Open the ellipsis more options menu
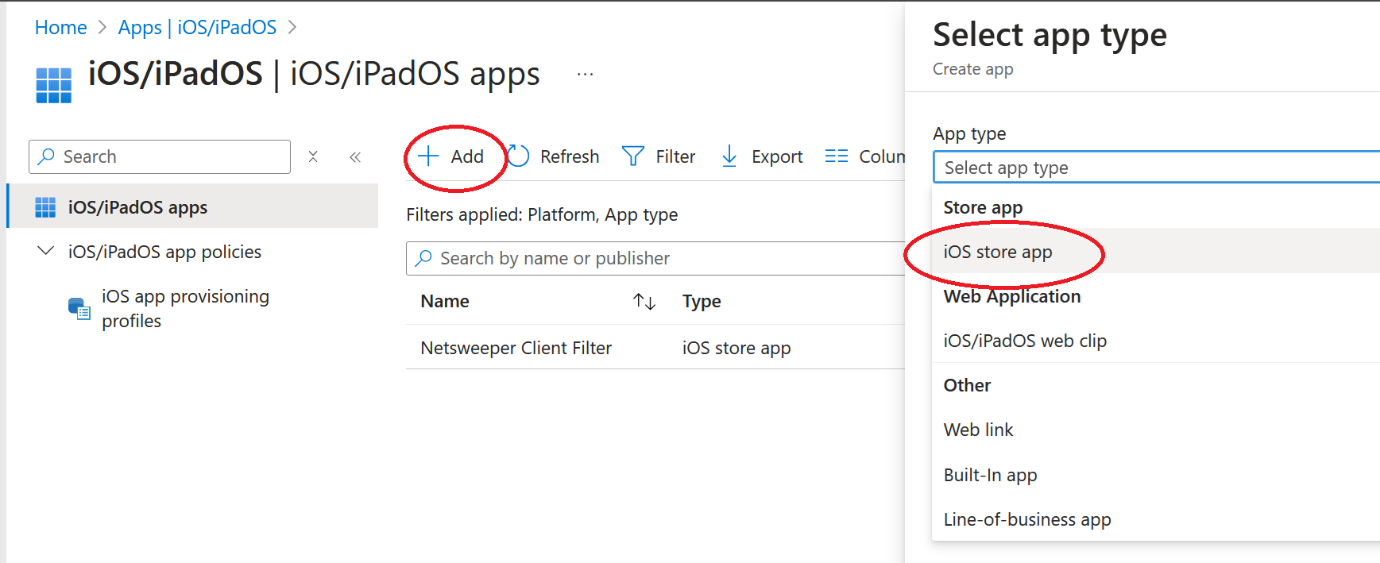The width and height of the screenshot is (1380, 563). point(585,74)
